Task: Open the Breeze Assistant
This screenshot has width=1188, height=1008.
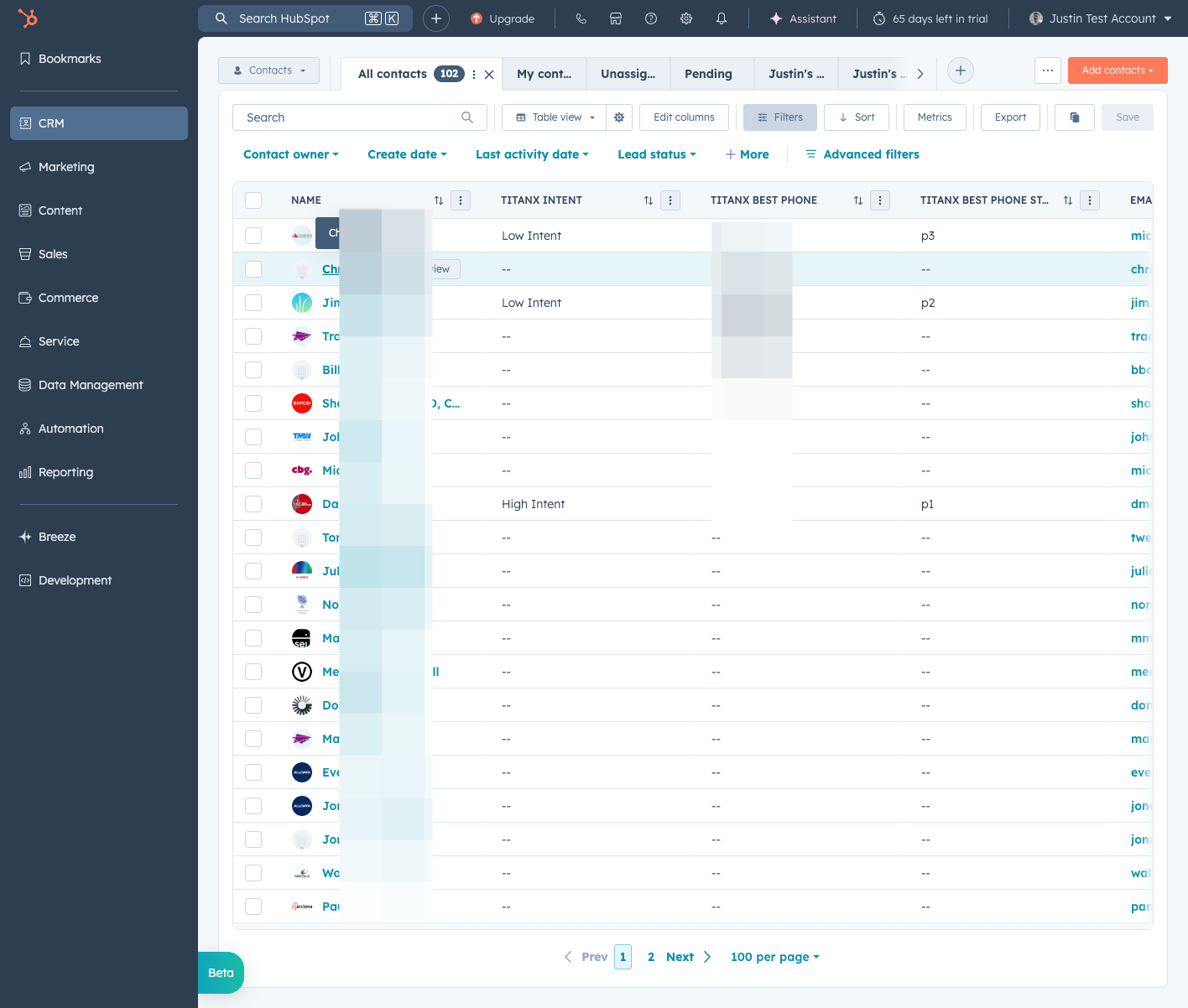Action: (x=803, y=18)
